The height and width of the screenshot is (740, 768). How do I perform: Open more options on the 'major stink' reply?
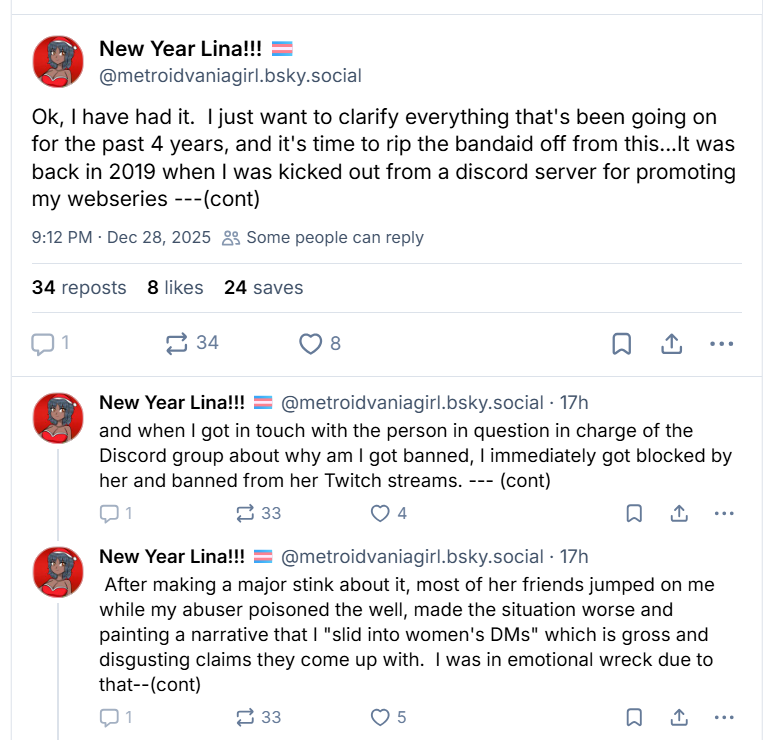pos(725,717)
